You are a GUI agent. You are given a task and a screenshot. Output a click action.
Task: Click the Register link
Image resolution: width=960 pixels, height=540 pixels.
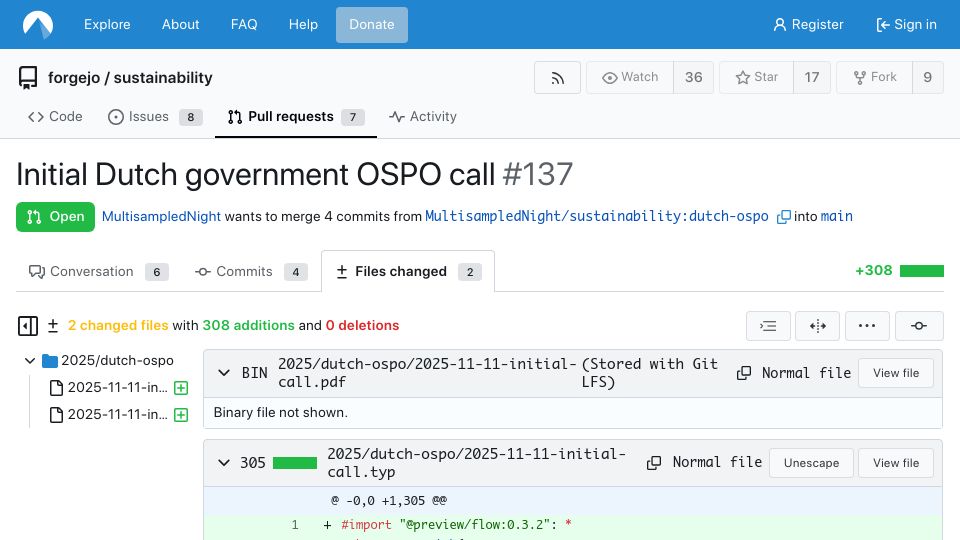808,24
